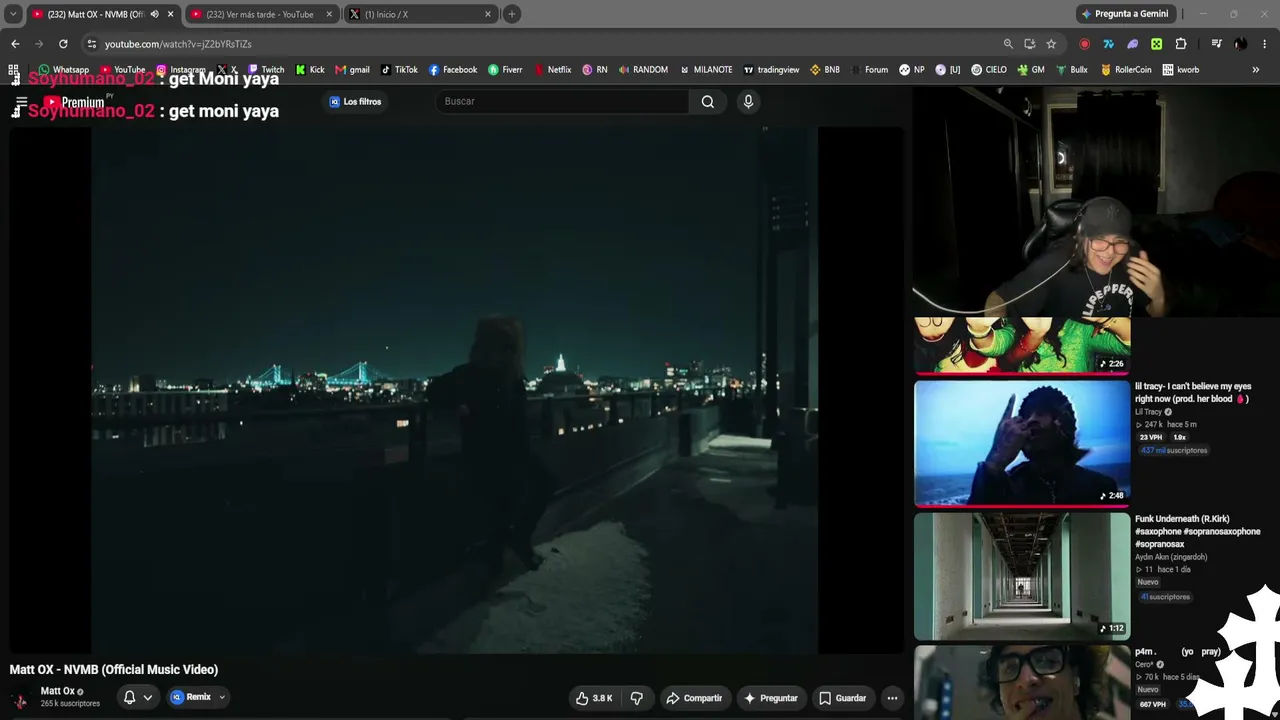This screenshot has width=1280, height=720.
Task: Open the lil tracy video thumbnail
Action: (x=1022, y=443)
